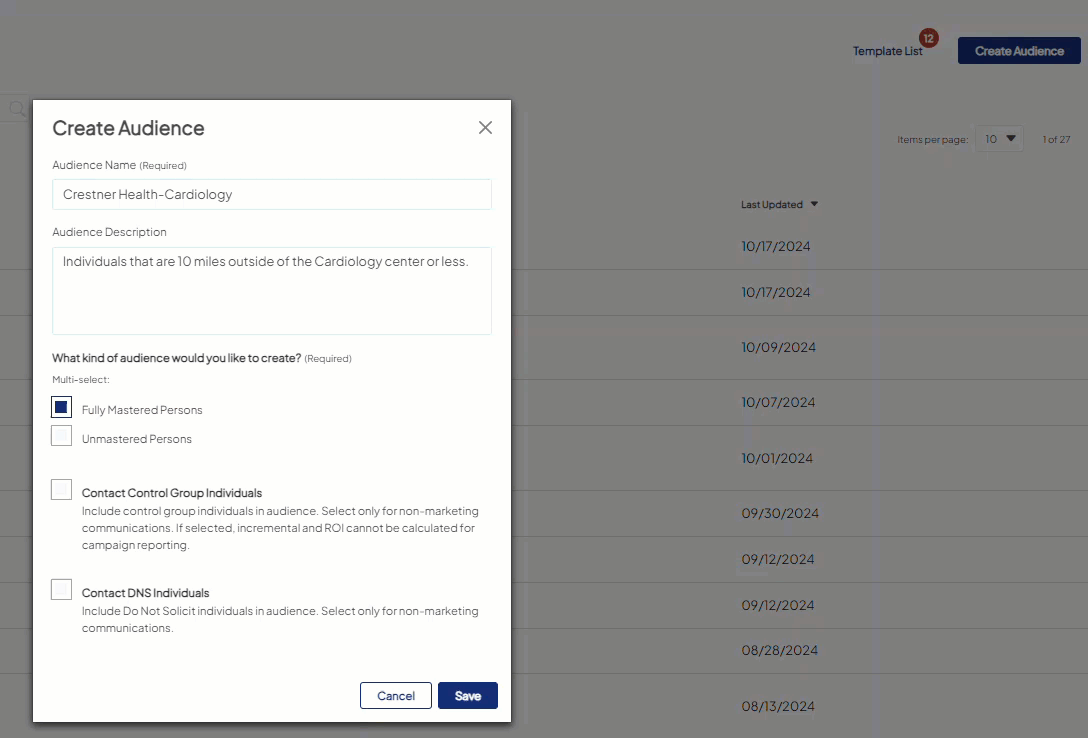The width and height of the screenshot is (1088, 738).
Task: Click the Last Updated column header
Action: (771, 205)
